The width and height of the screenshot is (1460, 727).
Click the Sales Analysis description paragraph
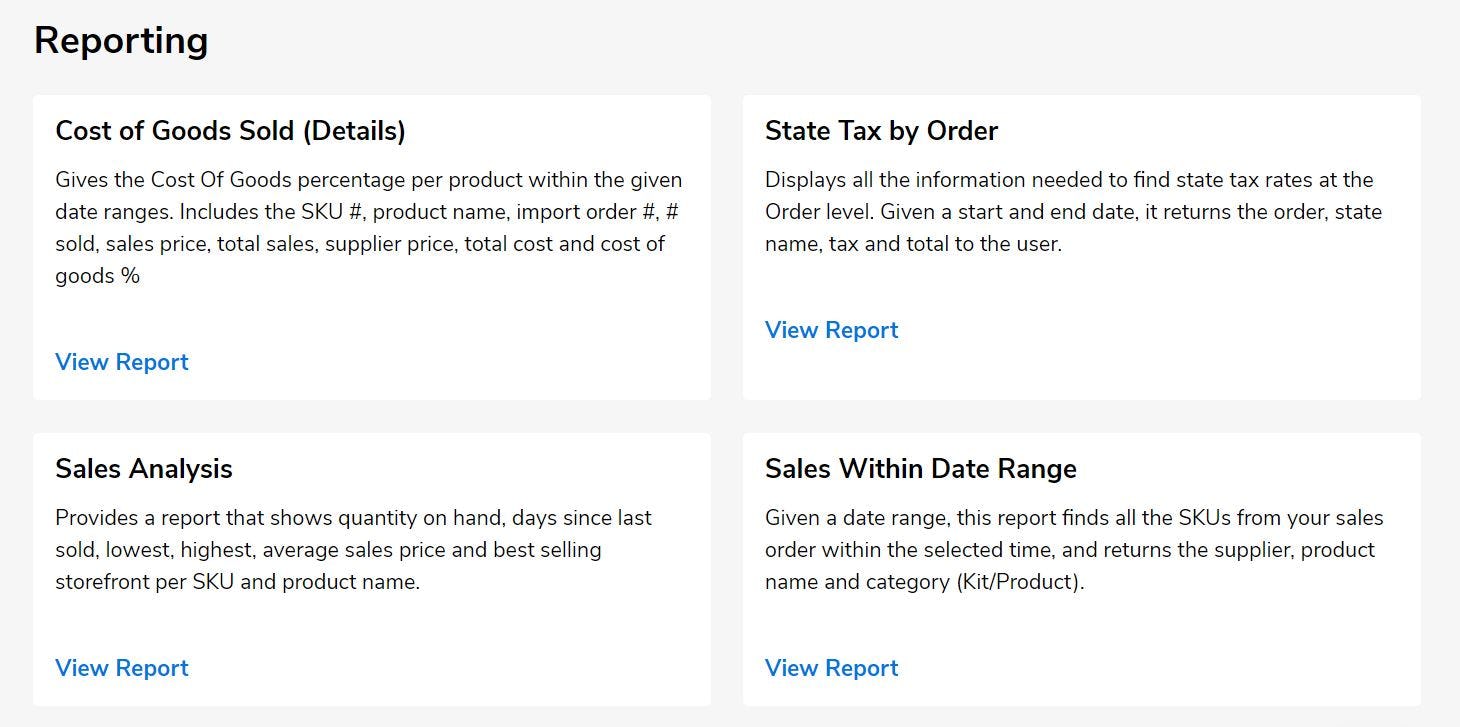(x=353, y=550)
